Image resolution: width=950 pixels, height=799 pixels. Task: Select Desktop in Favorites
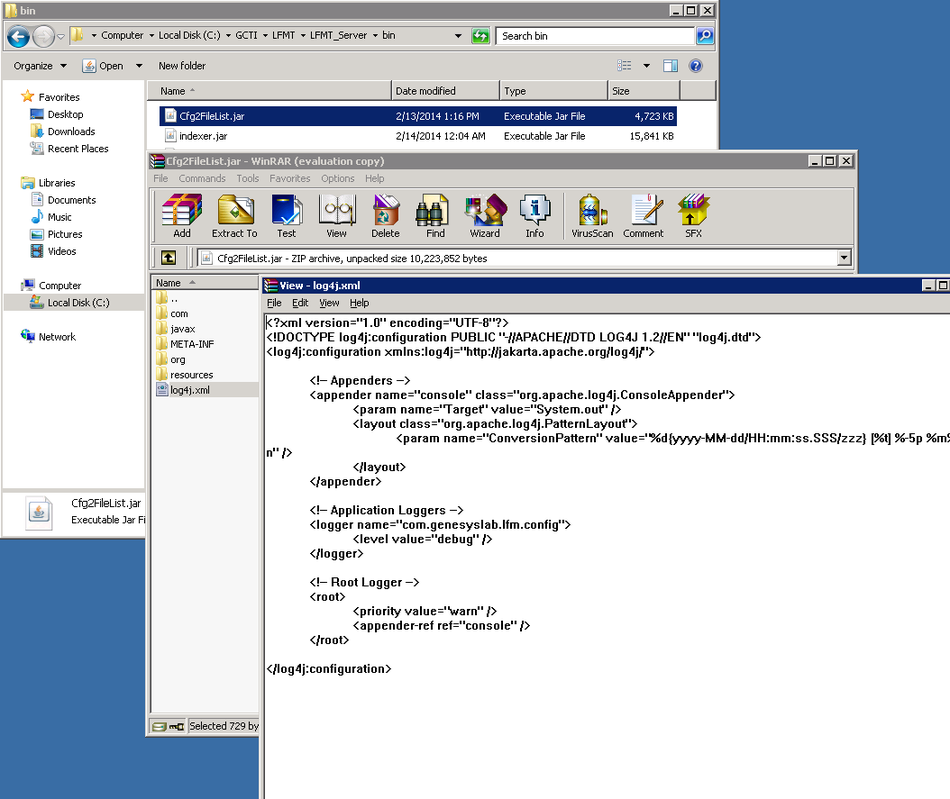point(65,114)
